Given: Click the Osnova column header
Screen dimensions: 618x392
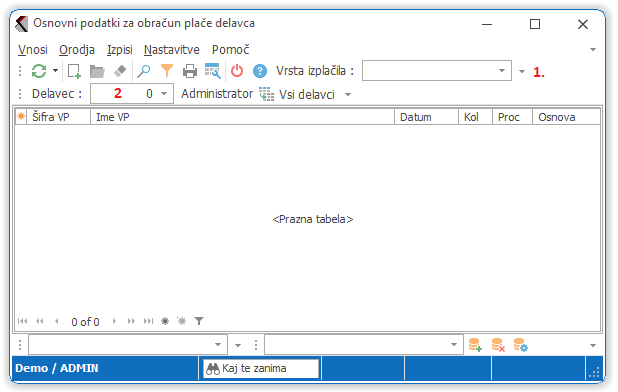Looking at the screenshot, I should coord(566,117).
